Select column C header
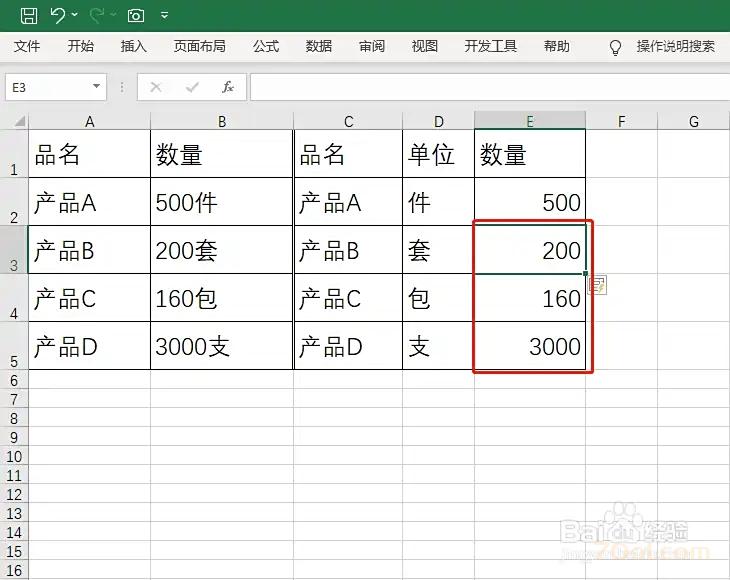This screenshot has width=730, height=580. [348, 121]
